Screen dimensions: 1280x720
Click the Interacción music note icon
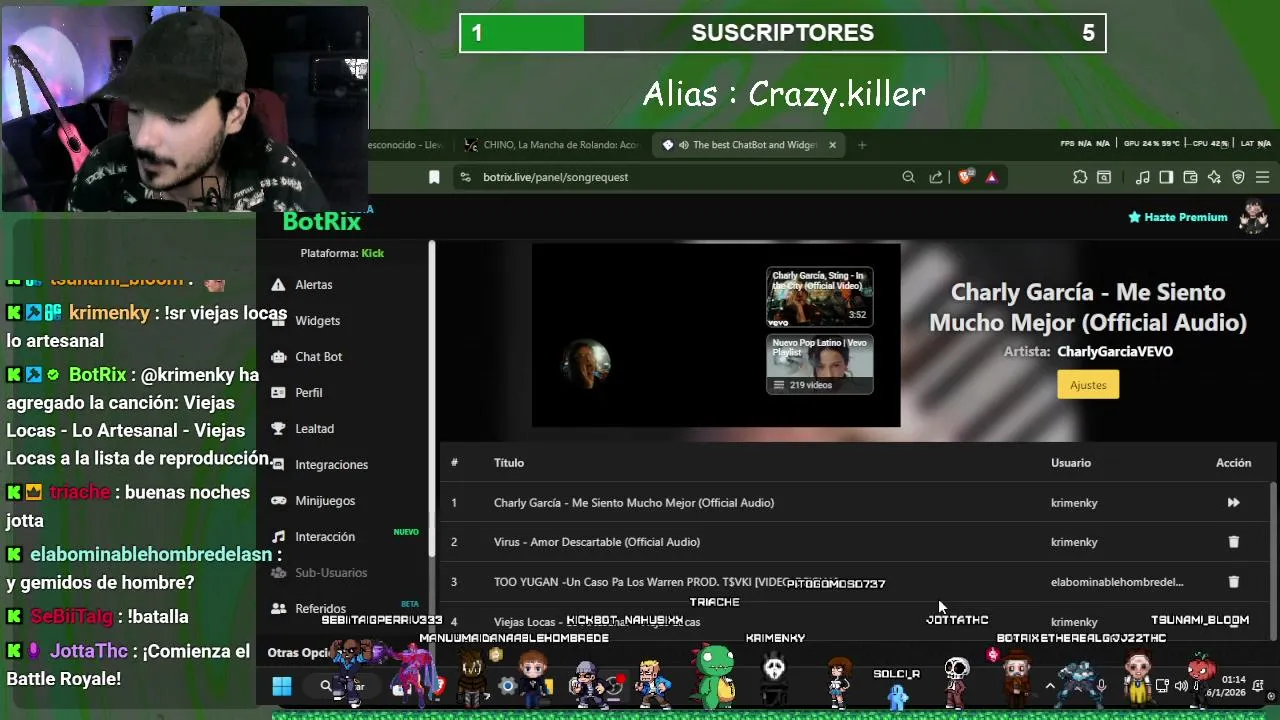278,537
